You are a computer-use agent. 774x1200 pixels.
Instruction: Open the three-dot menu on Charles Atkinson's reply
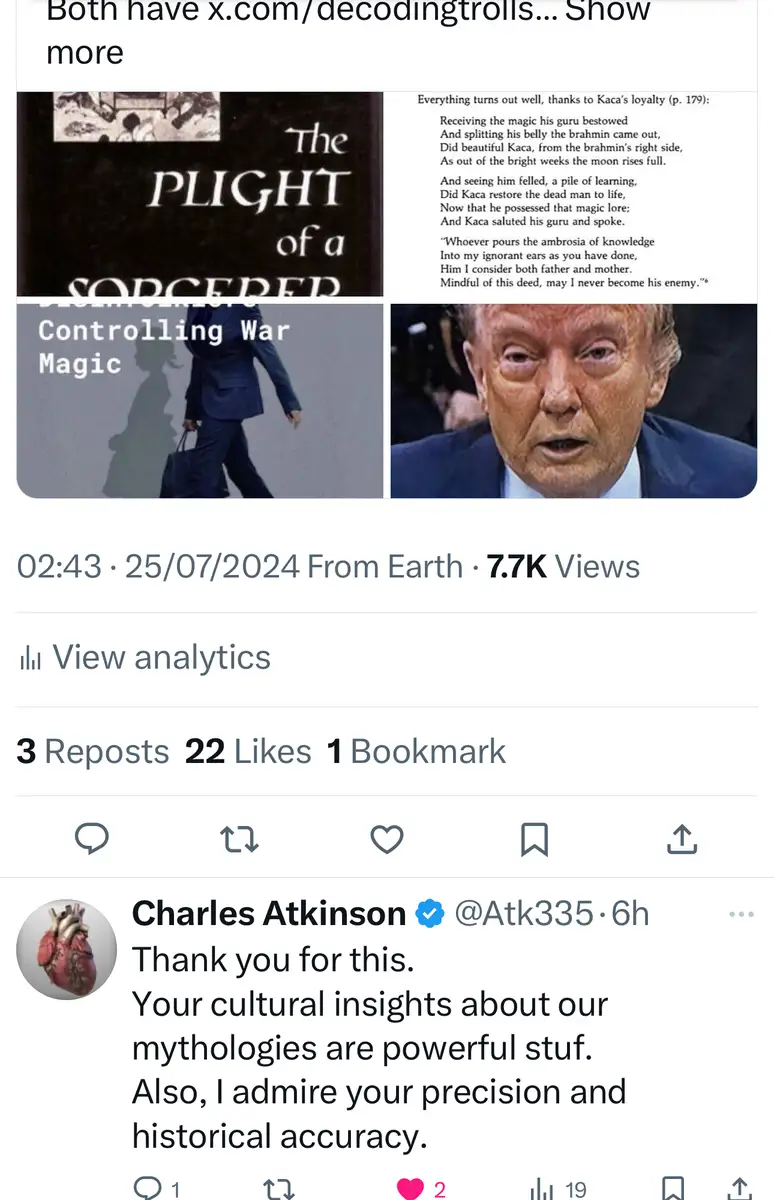click(x=741, y=914)
